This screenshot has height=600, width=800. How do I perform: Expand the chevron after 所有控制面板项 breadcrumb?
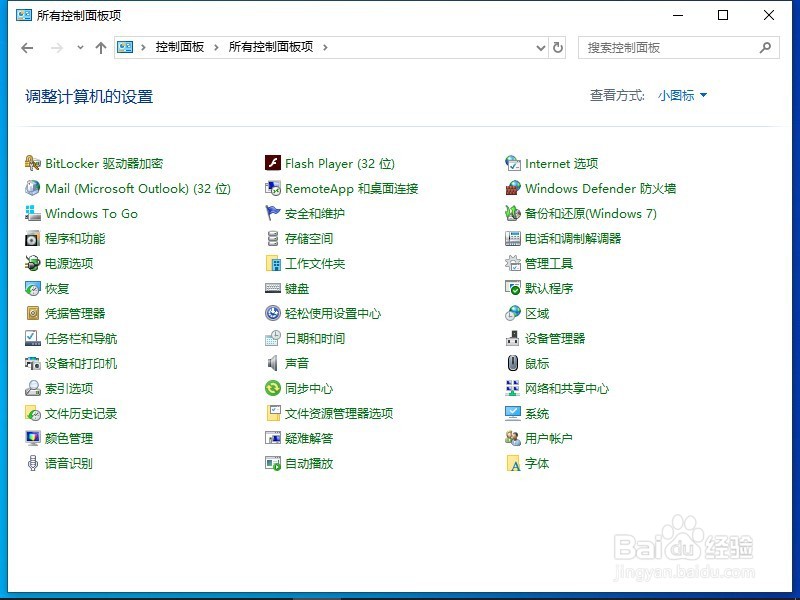(325, 47)
